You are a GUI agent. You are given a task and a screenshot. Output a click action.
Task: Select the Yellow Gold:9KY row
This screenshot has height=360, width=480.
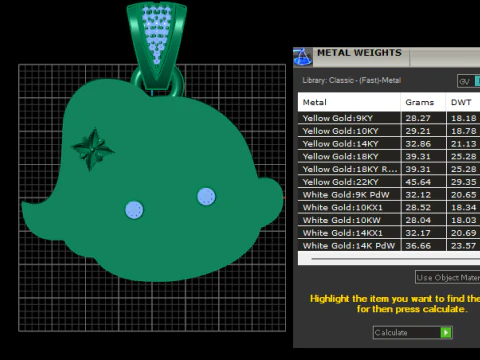[x=389, y=118]
